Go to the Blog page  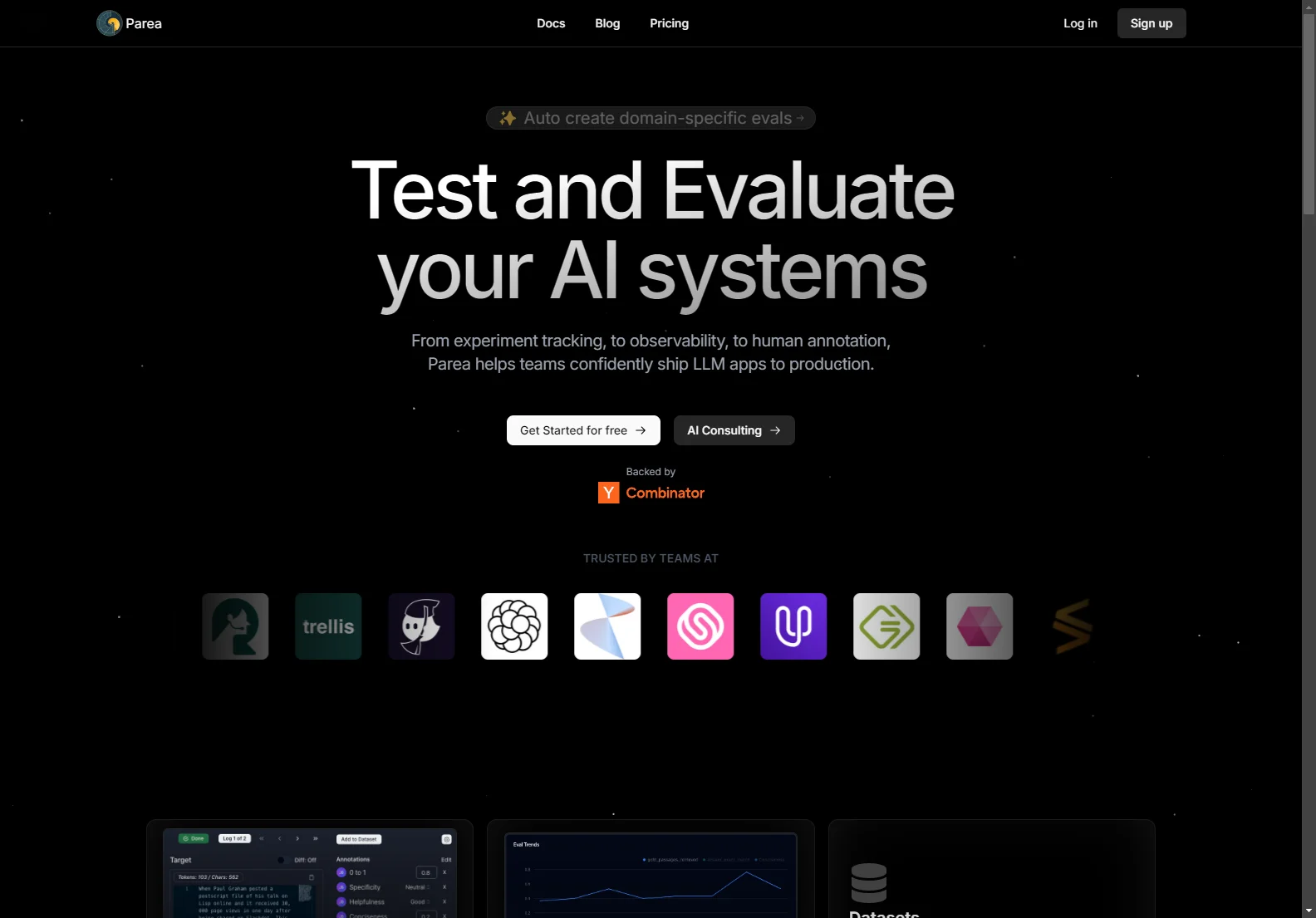[607, 23]
